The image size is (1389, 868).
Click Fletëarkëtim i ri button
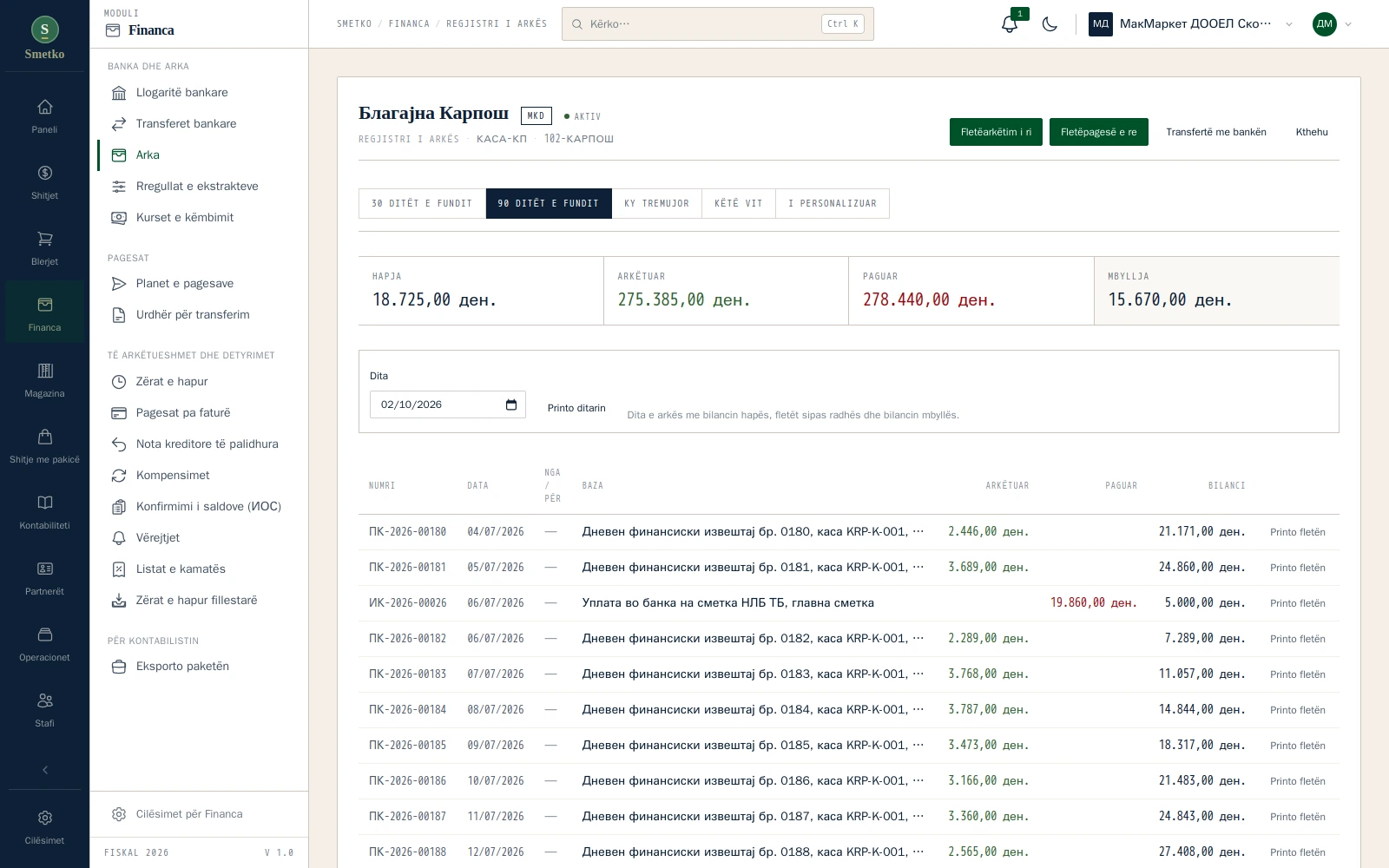pyautogui.click(x=996, y=132)
